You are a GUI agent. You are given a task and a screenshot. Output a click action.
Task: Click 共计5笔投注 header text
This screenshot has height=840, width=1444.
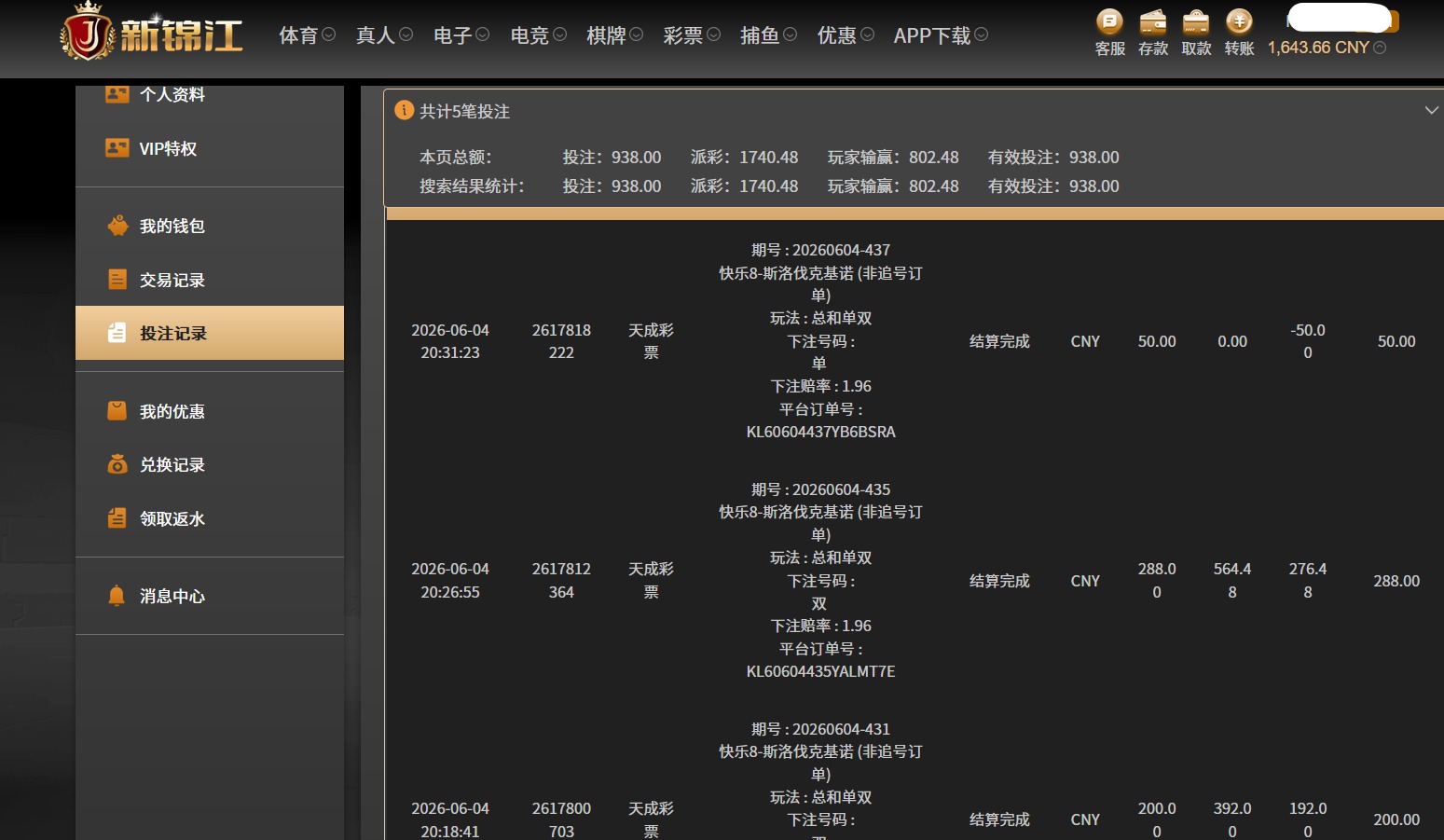tap(464, 112)
